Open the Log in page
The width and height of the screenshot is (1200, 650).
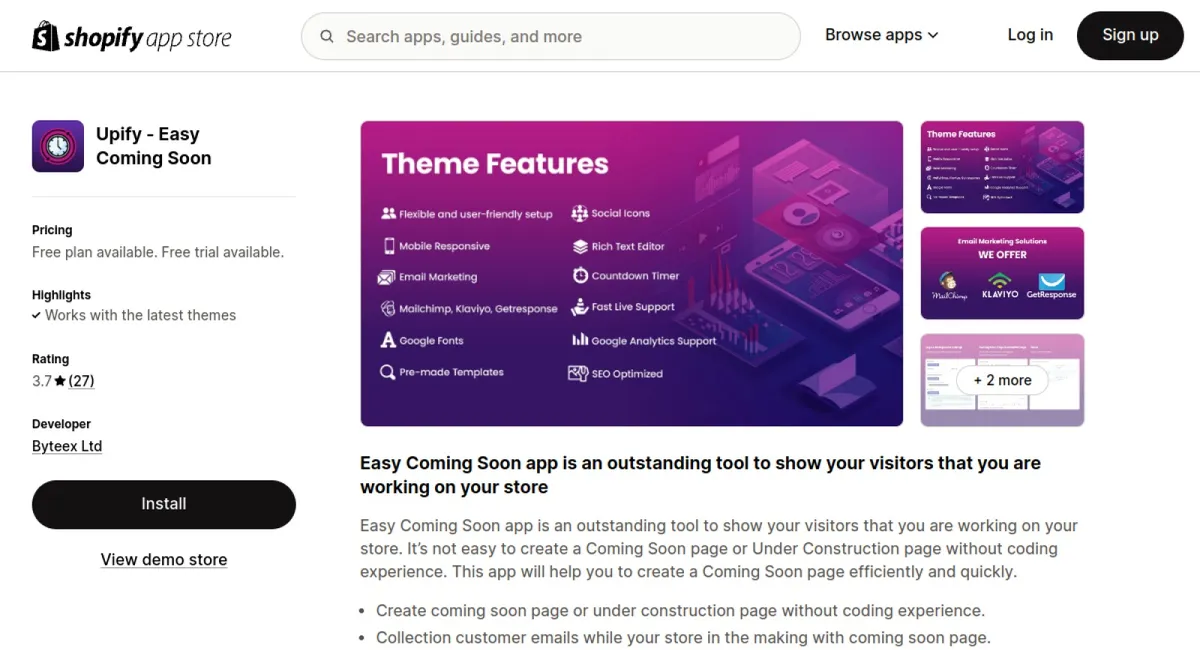[1030, 35]
